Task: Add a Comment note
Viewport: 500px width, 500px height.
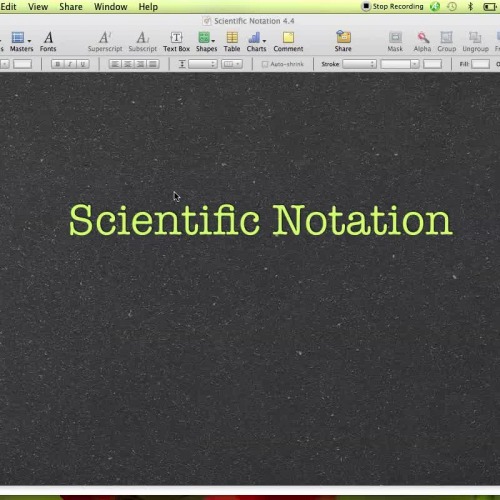Action: pyautogui.click(x=288, y=41)
